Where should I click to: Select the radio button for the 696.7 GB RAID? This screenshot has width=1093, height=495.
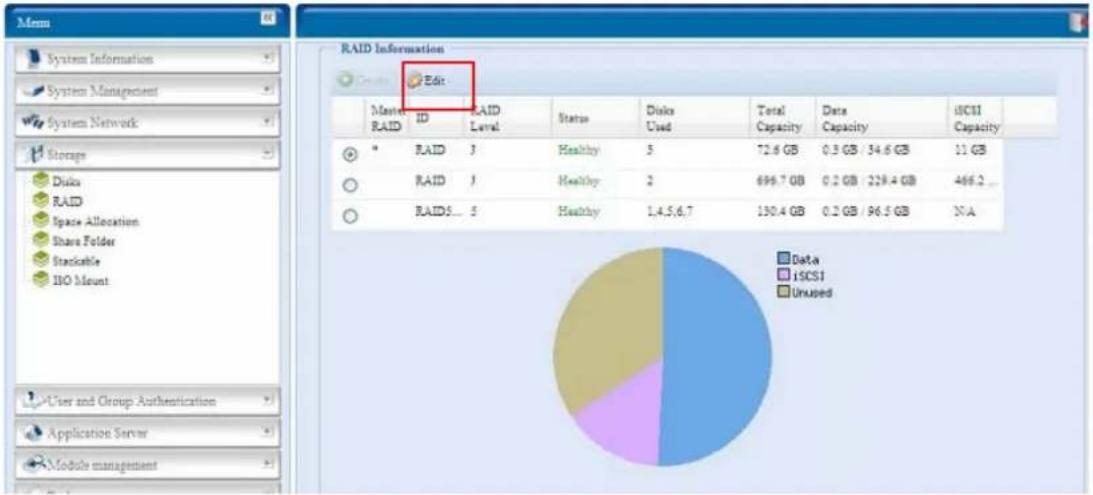[352, 185]
